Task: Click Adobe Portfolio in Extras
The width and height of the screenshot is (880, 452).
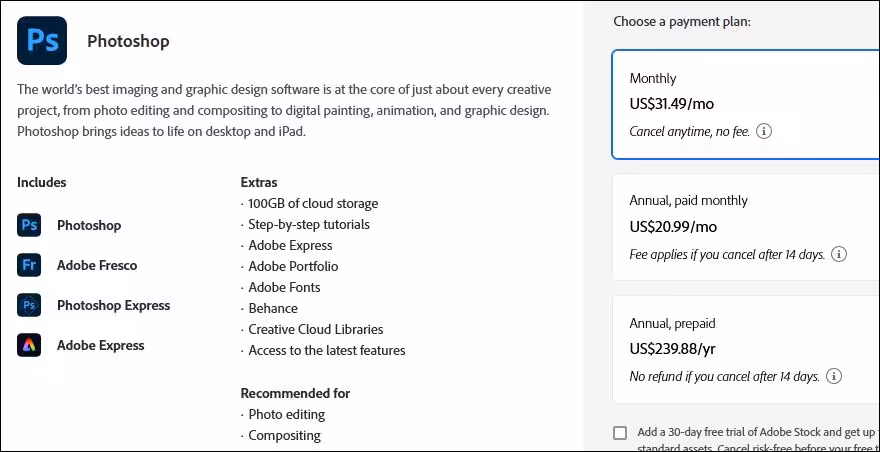Action: (x=293, y=266)
